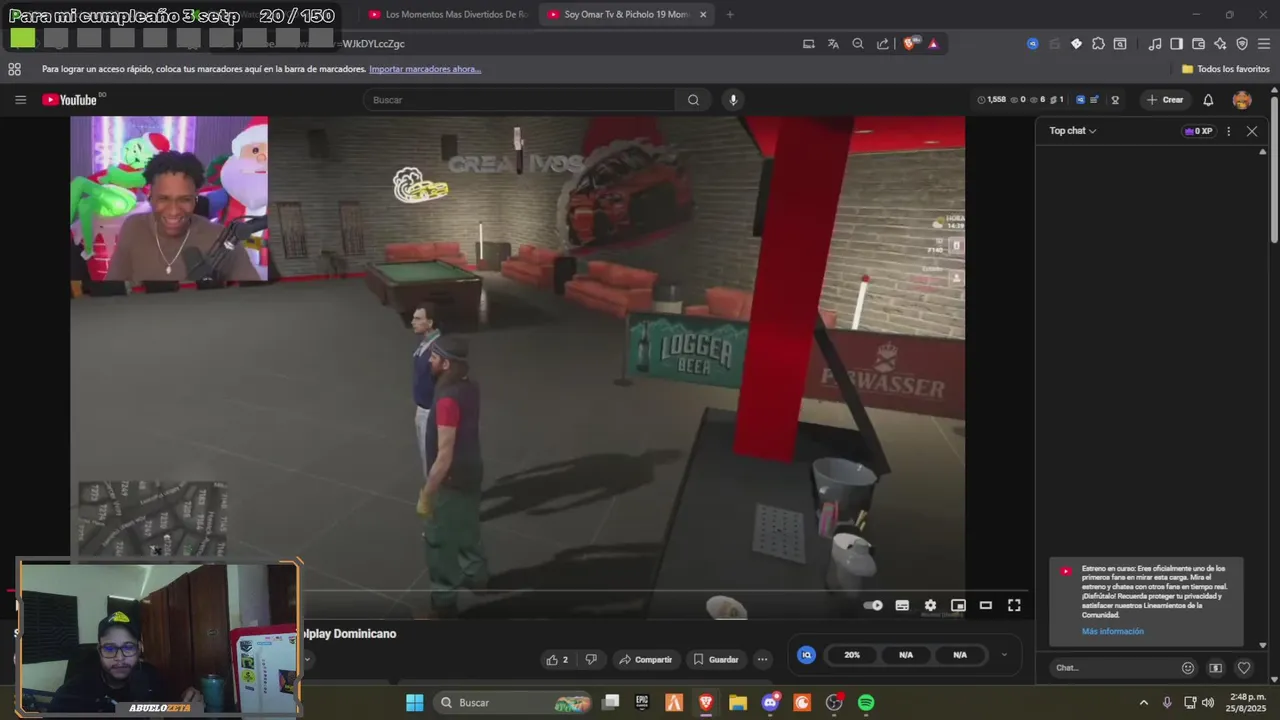Open the taskbar clock and date
The height and width of the screenshot is (720, 1280).
[x=1248, y=703]
